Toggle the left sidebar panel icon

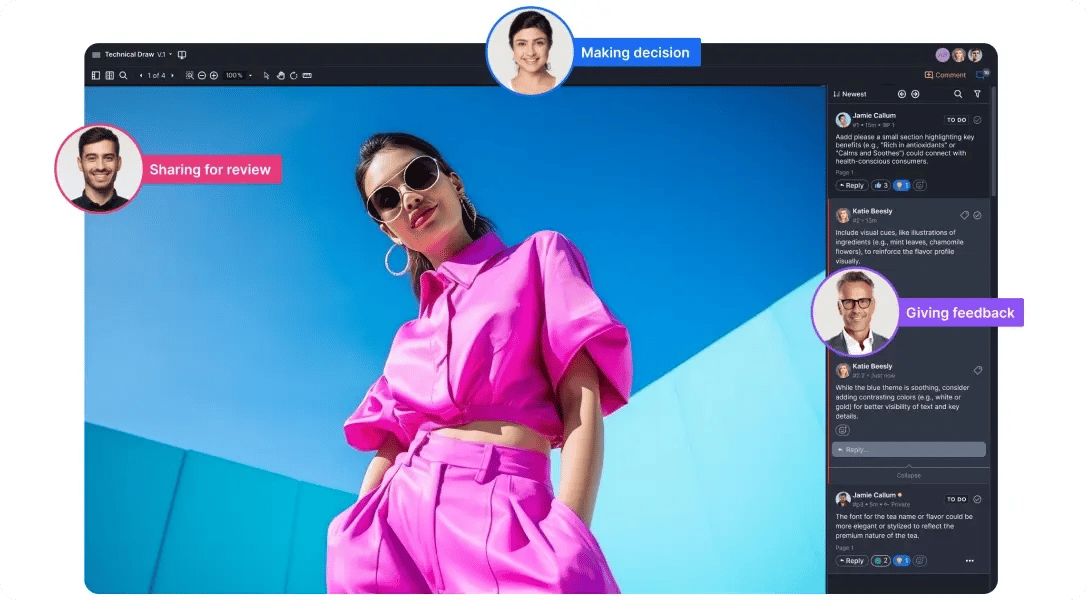(x=96, y=75)
